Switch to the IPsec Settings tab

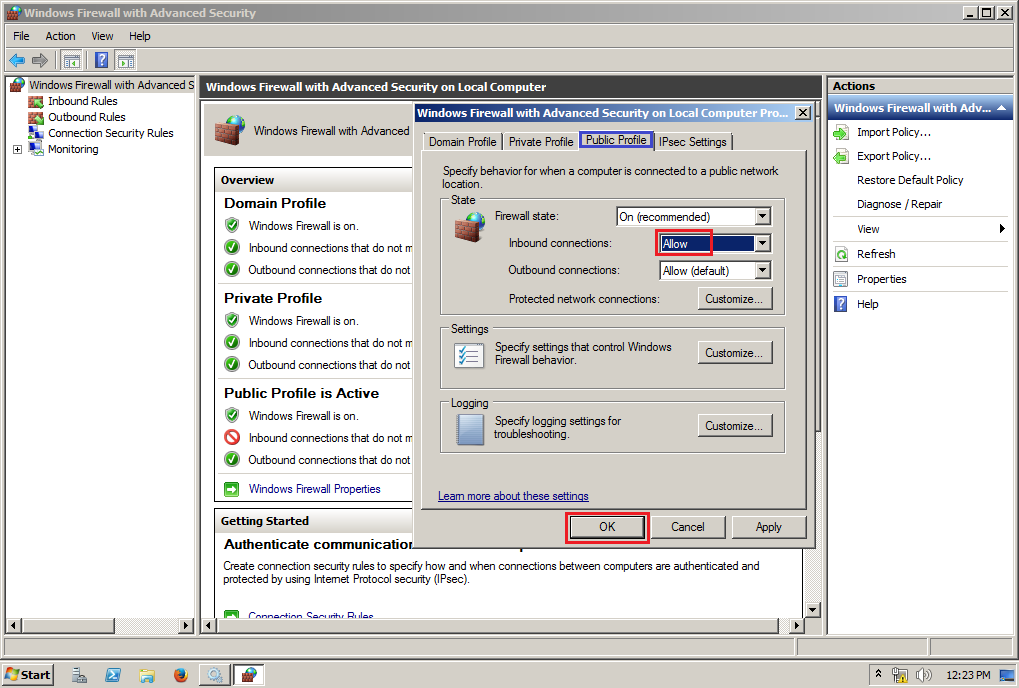692,141
